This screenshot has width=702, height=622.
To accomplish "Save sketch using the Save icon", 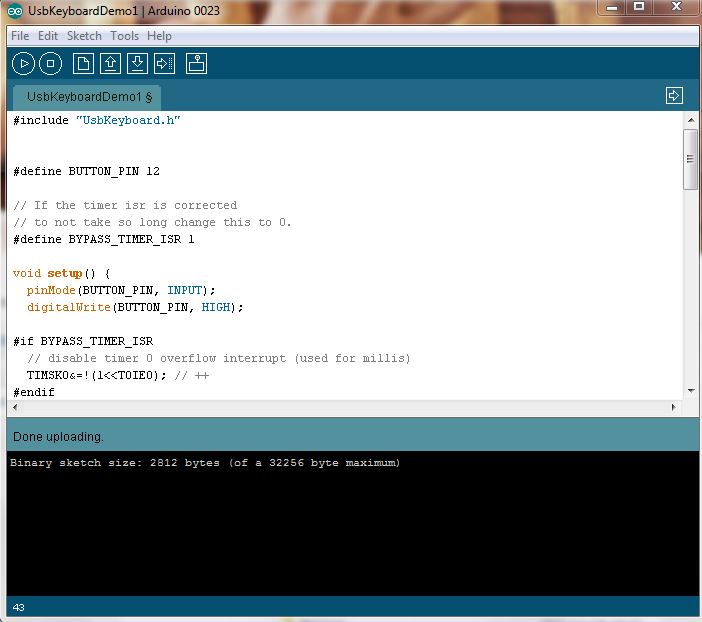I will click(137, 64).
